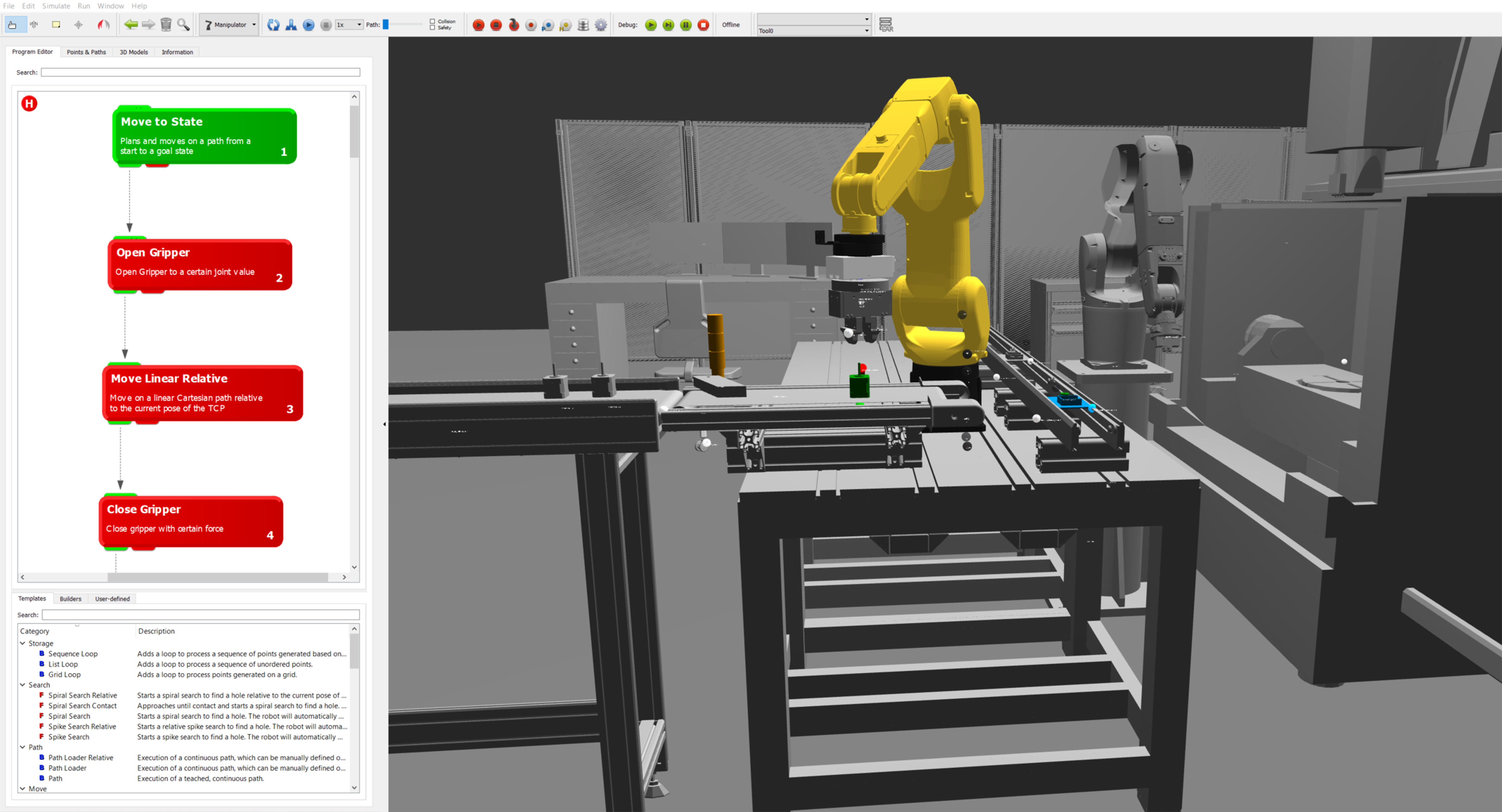Viewport: 1502px width, 812px height.
Task: Click the database stack icon
Action: [583, 25]
